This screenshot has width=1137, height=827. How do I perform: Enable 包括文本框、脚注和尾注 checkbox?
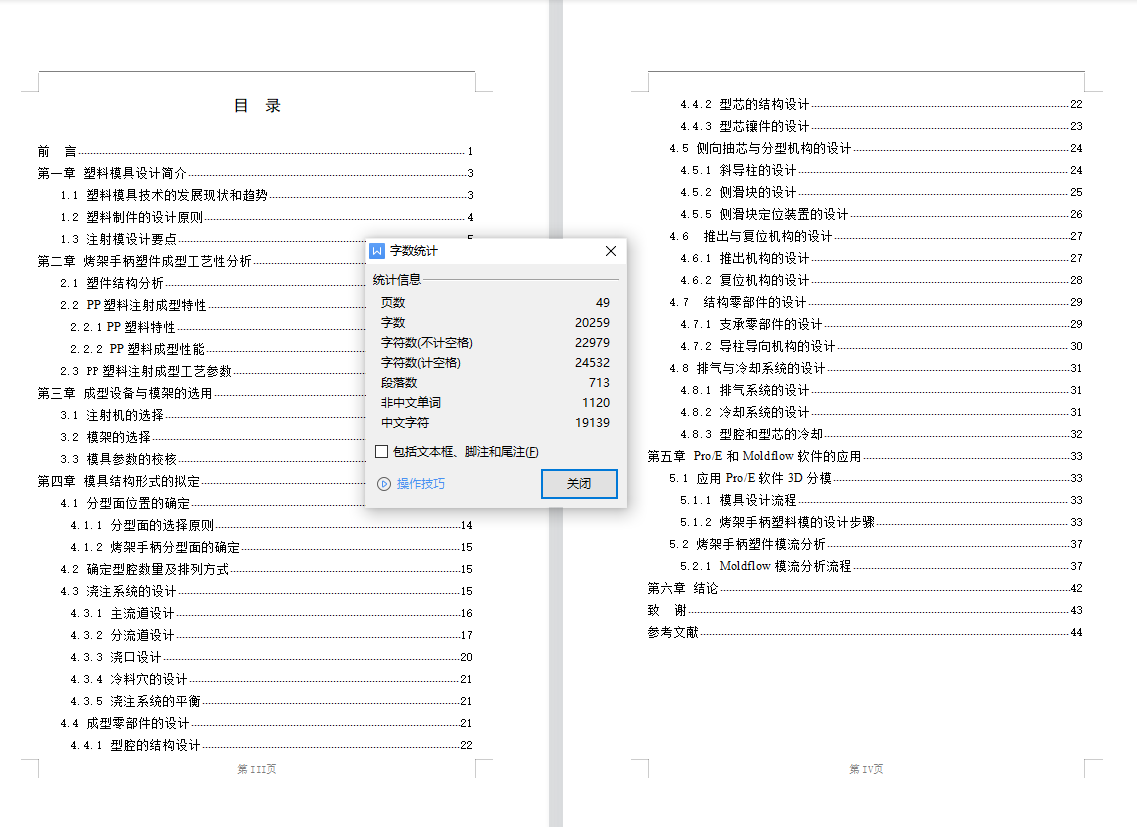click(381, 452)
